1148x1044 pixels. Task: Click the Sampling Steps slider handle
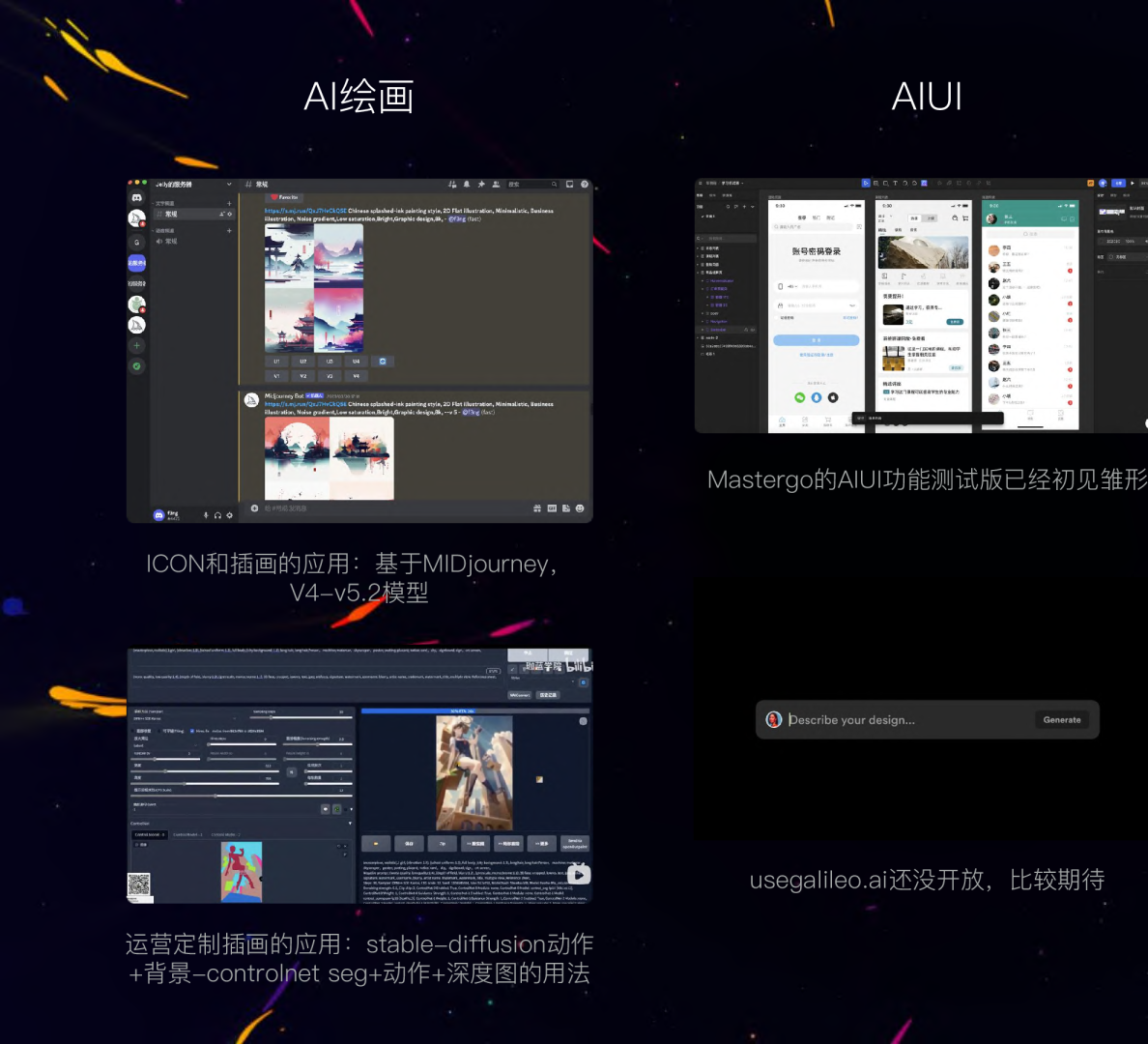(x=271, y=717)
